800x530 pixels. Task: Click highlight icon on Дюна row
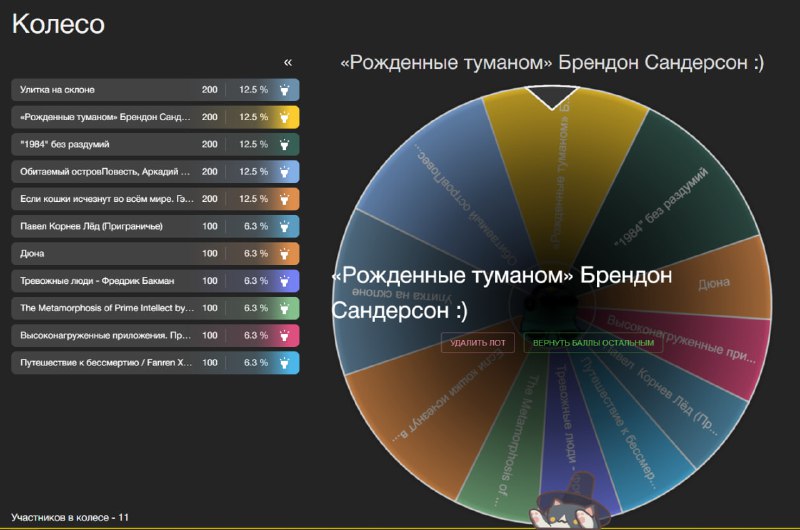(285, 254)
